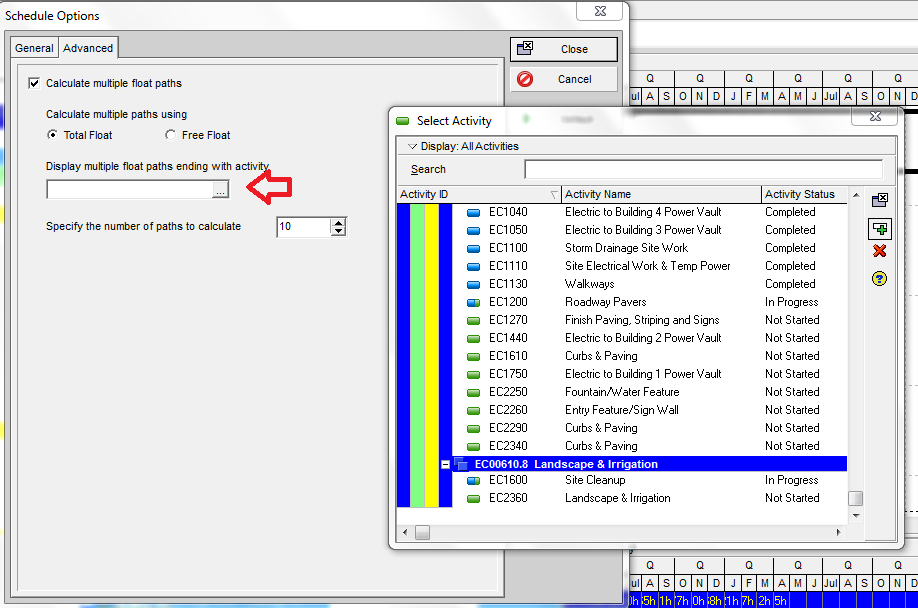The image size is (918, 608).
Task: Collapse the EC00610.8 Landscape & Irrigation group
Action: pyautogui.click(x=446, y=465)
